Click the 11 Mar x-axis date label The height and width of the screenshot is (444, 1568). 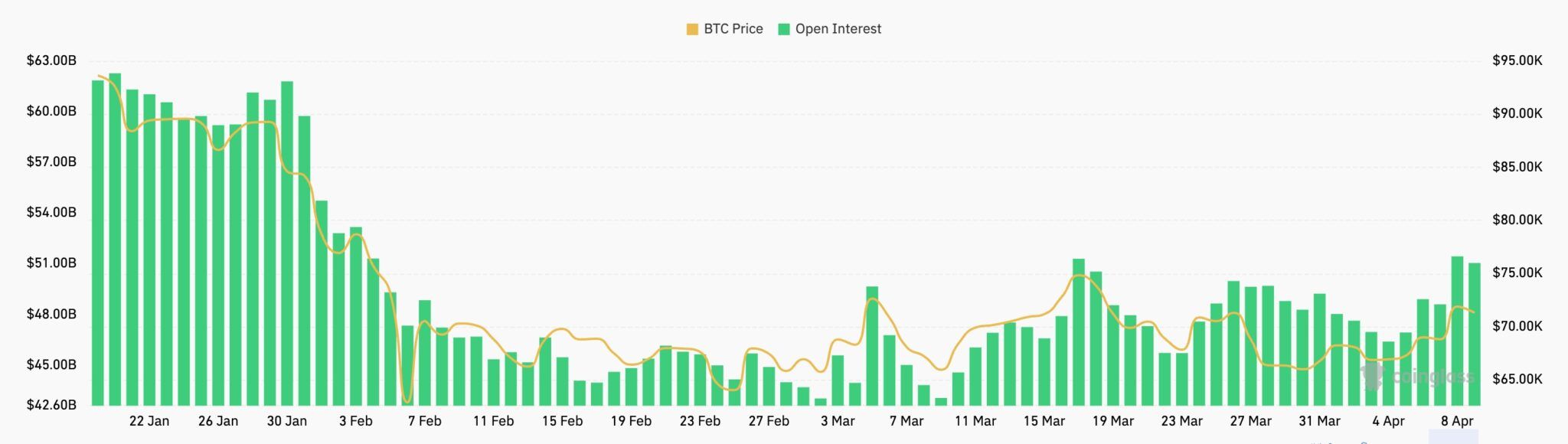(x=975, y=421)
